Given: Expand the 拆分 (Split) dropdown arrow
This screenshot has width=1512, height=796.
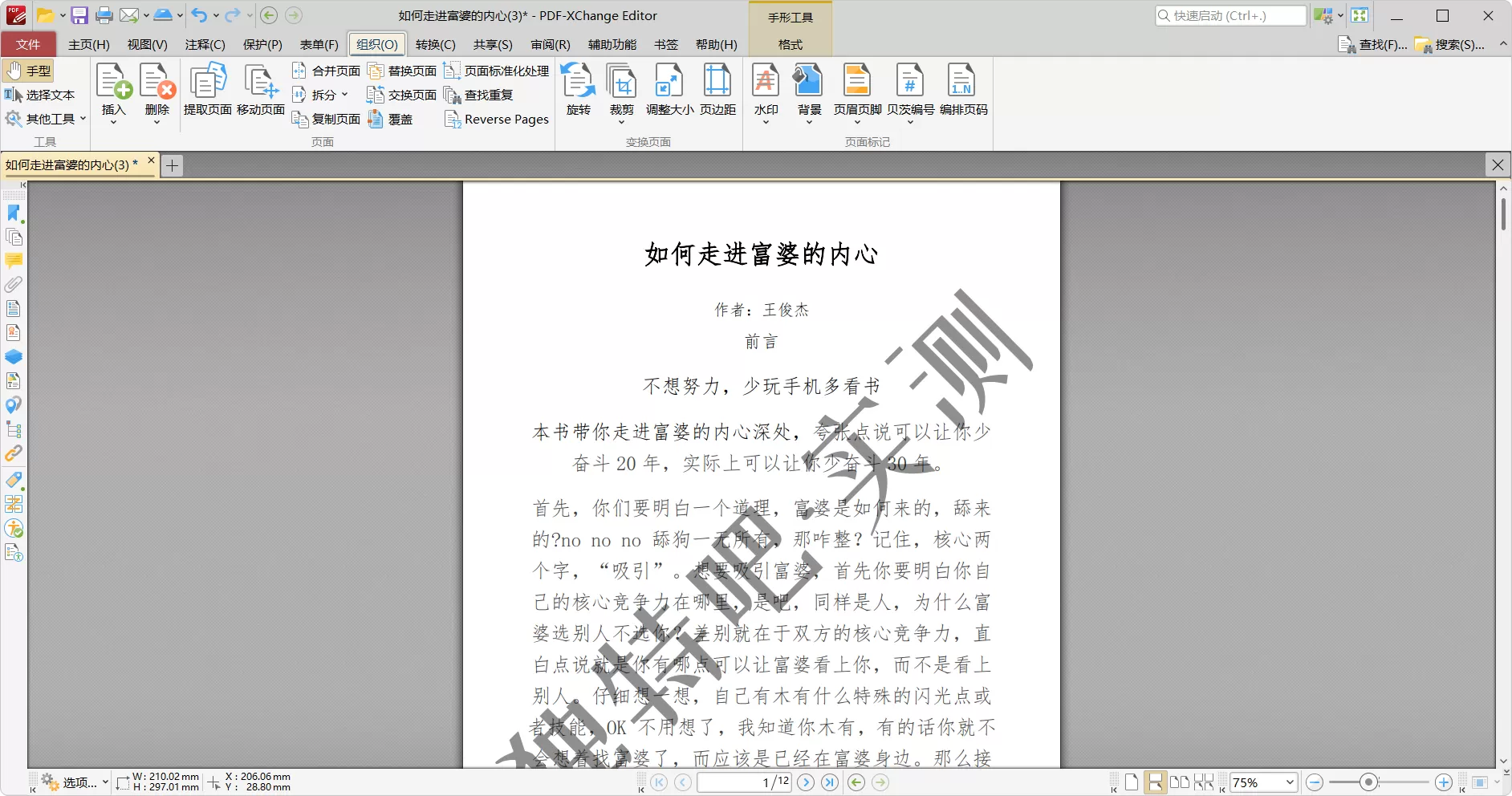Looking at the screenshot, I should (x=345, y=95).
